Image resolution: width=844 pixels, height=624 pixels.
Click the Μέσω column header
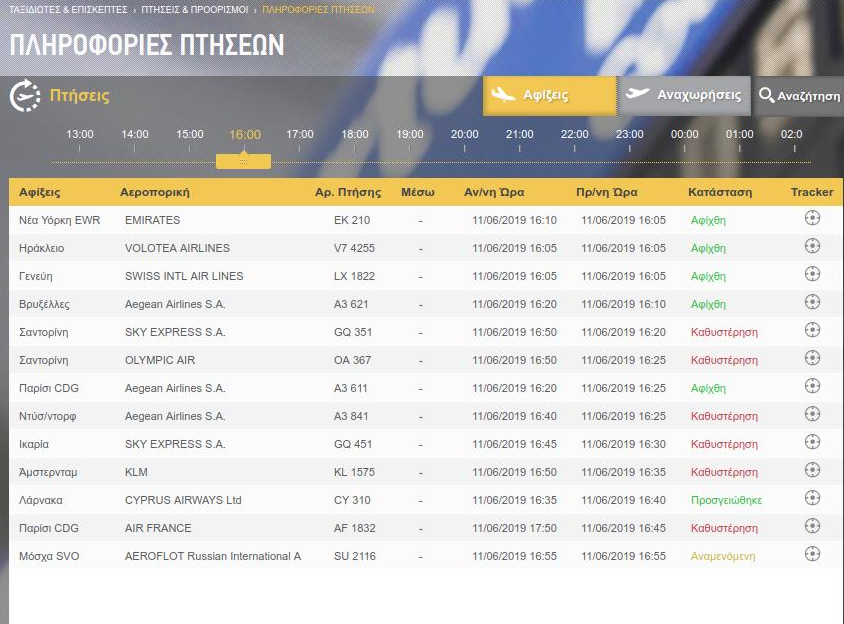click(x=418, y=192)
